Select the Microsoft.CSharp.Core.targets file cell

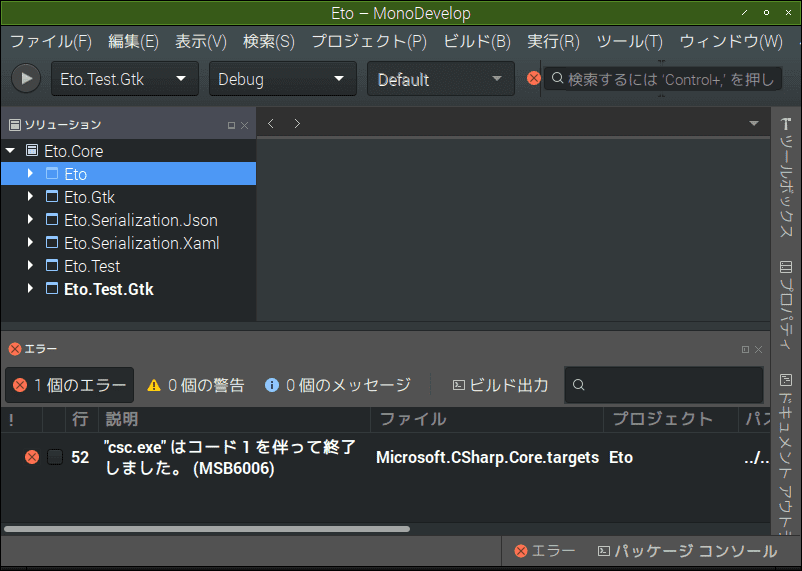point(487,457)
